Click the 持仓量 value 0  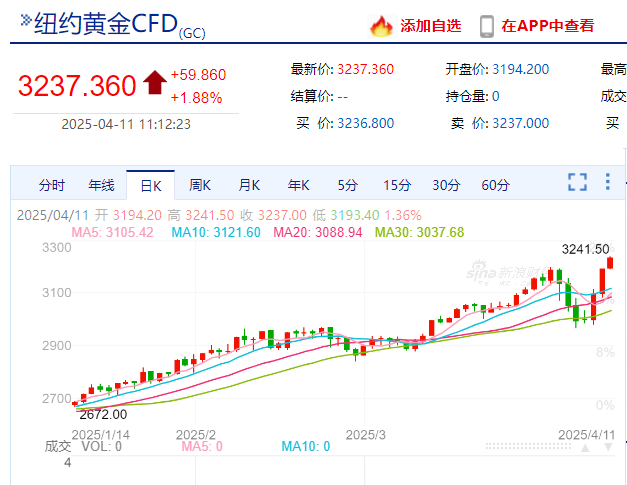(x=496, y=96)
